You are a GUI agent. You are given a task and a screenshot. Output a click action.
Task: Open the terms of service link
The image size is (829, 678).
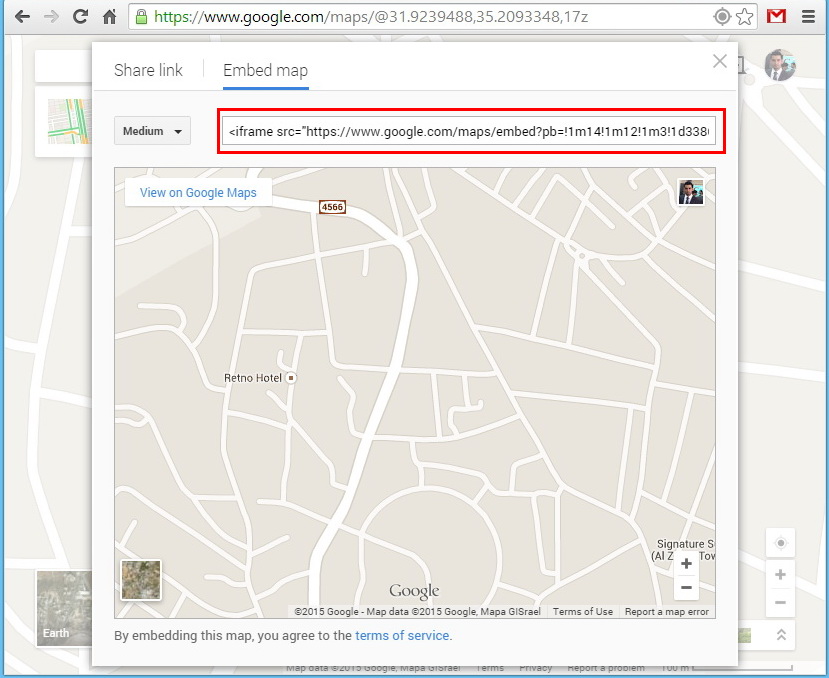click(402, 635)
